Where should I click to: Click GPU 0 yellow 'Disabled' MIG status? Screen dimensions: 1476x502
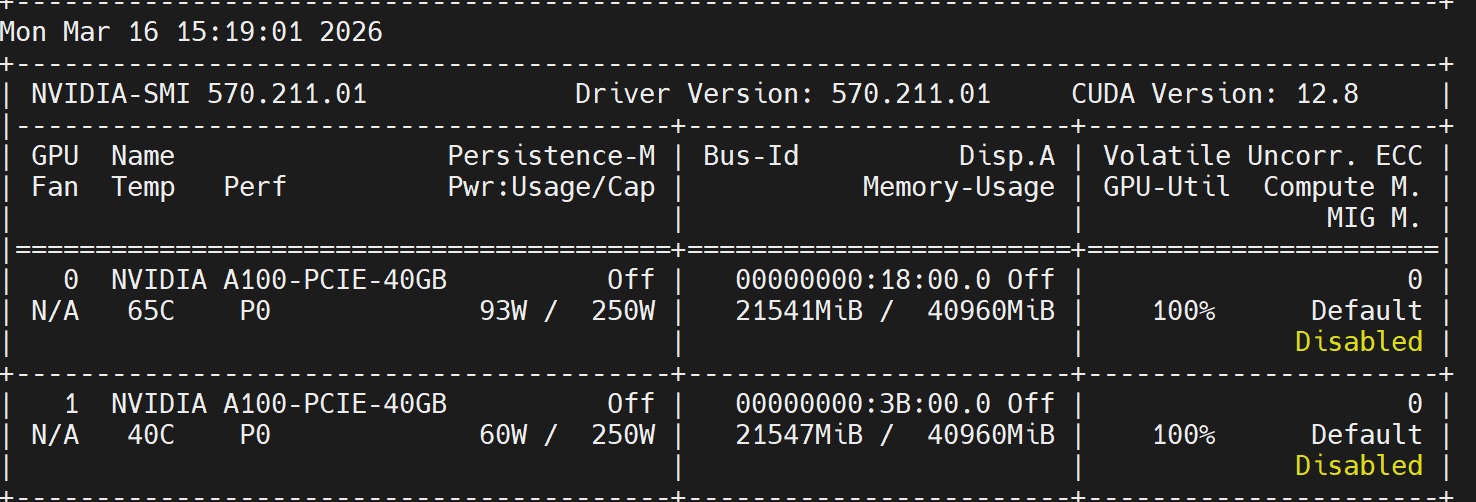pos(1359,342)
